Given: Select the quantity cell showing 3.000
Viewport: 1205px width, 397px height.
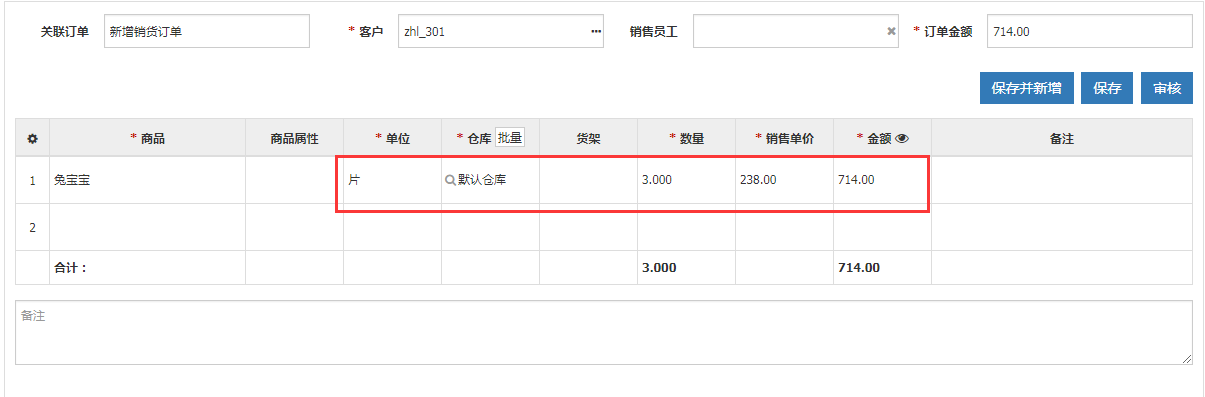Looking at the screenshot, I should point(686,181).
